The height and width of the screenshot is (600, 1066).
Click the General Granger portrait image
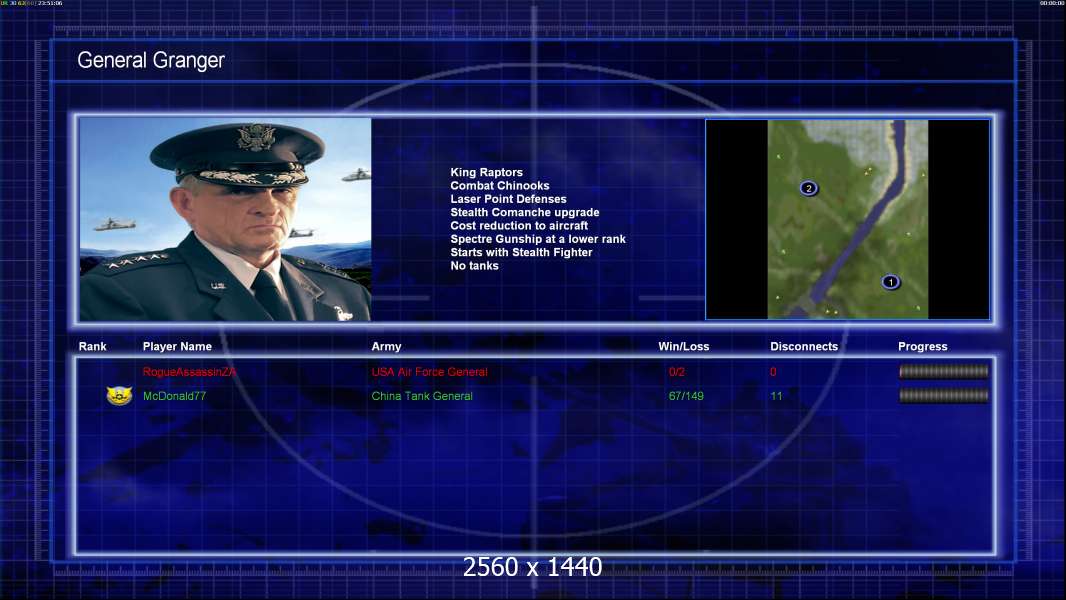tap(225, 219)
